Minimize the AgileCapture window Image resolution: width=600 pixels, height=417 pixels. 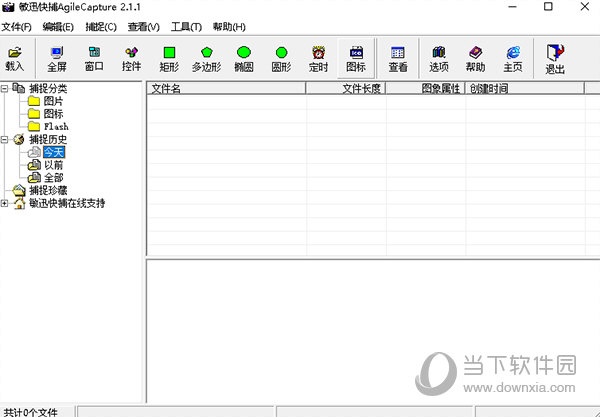(512, 6)
